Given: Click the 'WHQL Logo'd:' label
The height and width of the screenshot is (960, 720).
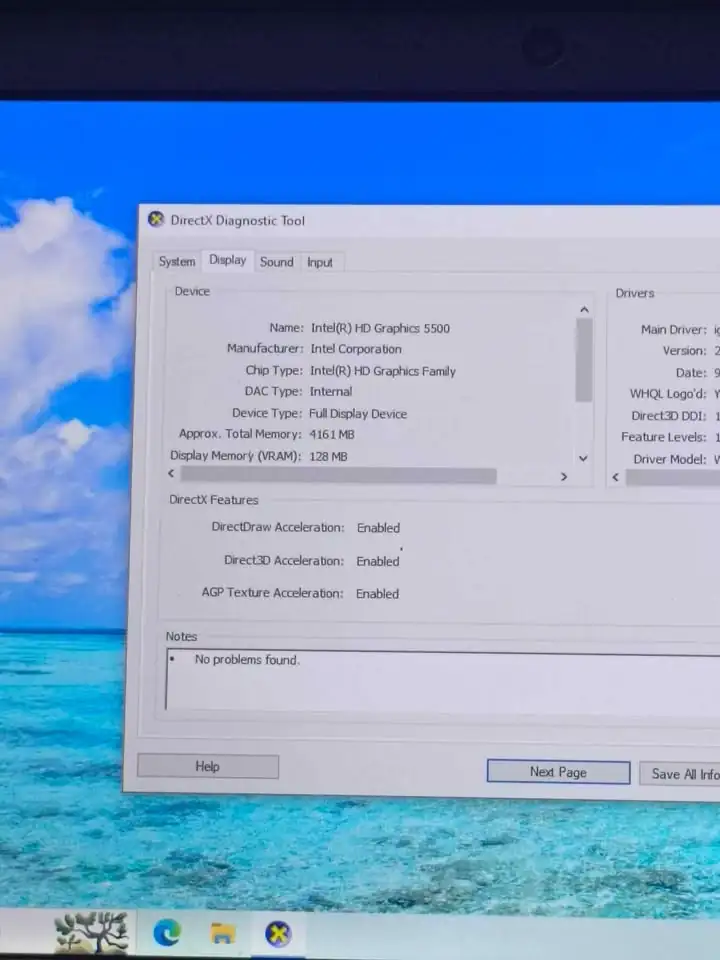Looking at the screenshot, I should (668, 394).
